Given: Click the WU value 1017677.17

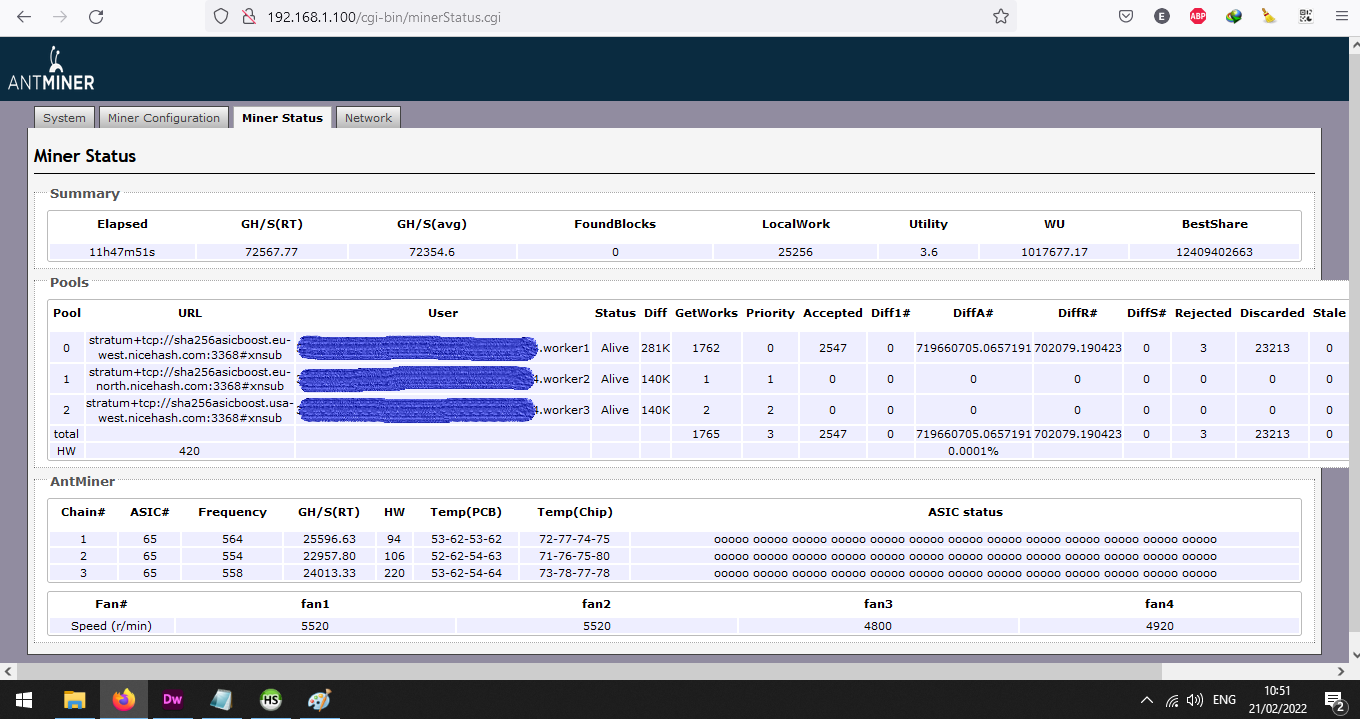Looking at the screenshot, I should [1053, 252].
